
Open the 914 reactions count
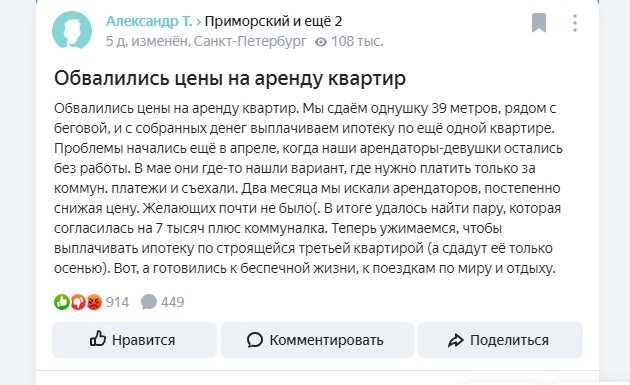pos(117,302)
